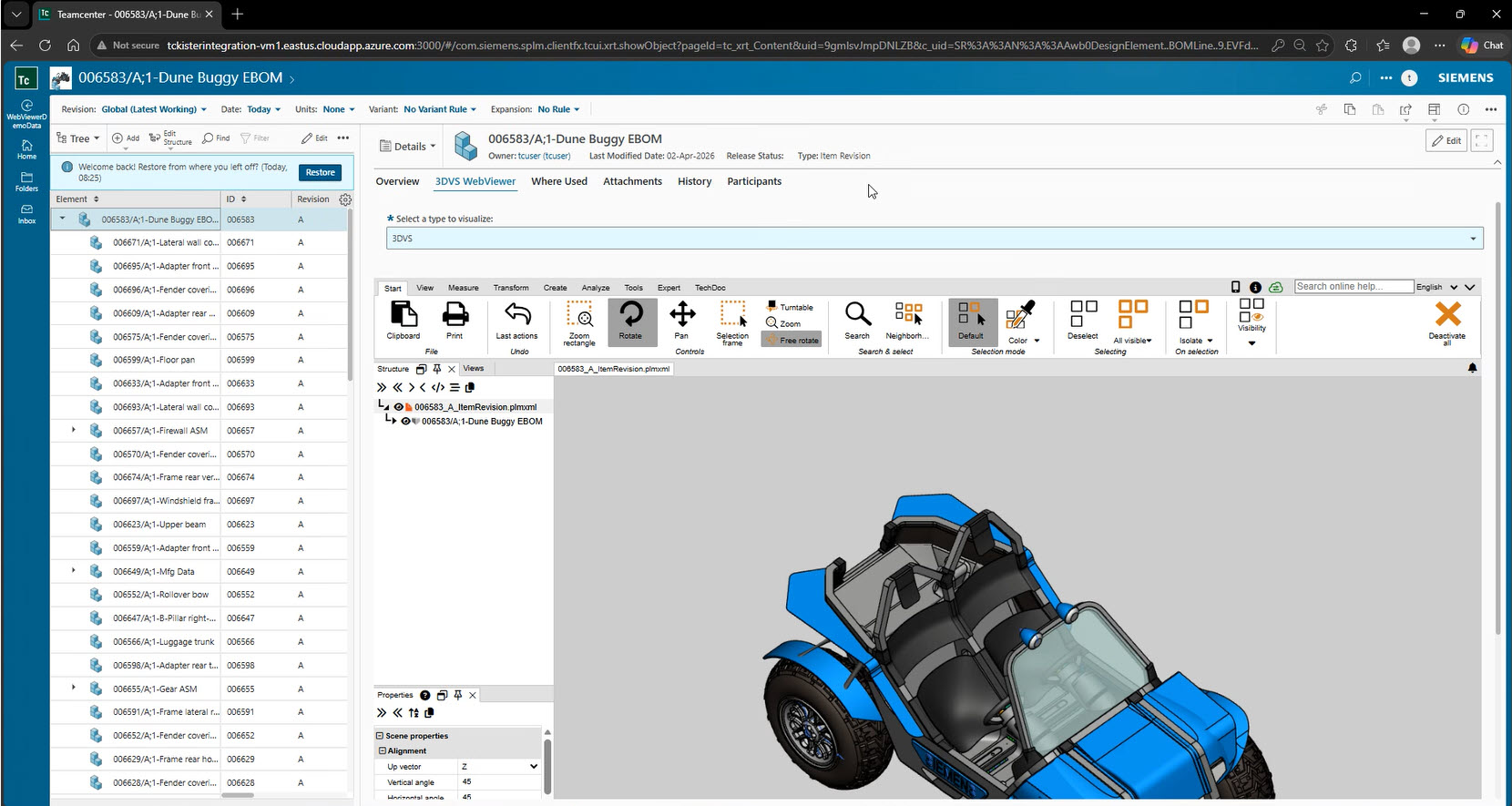The height and width of the screenshot is (806, 1512).
Task: Click the Deactivate all icon
Action: (x=1446, y=321)
